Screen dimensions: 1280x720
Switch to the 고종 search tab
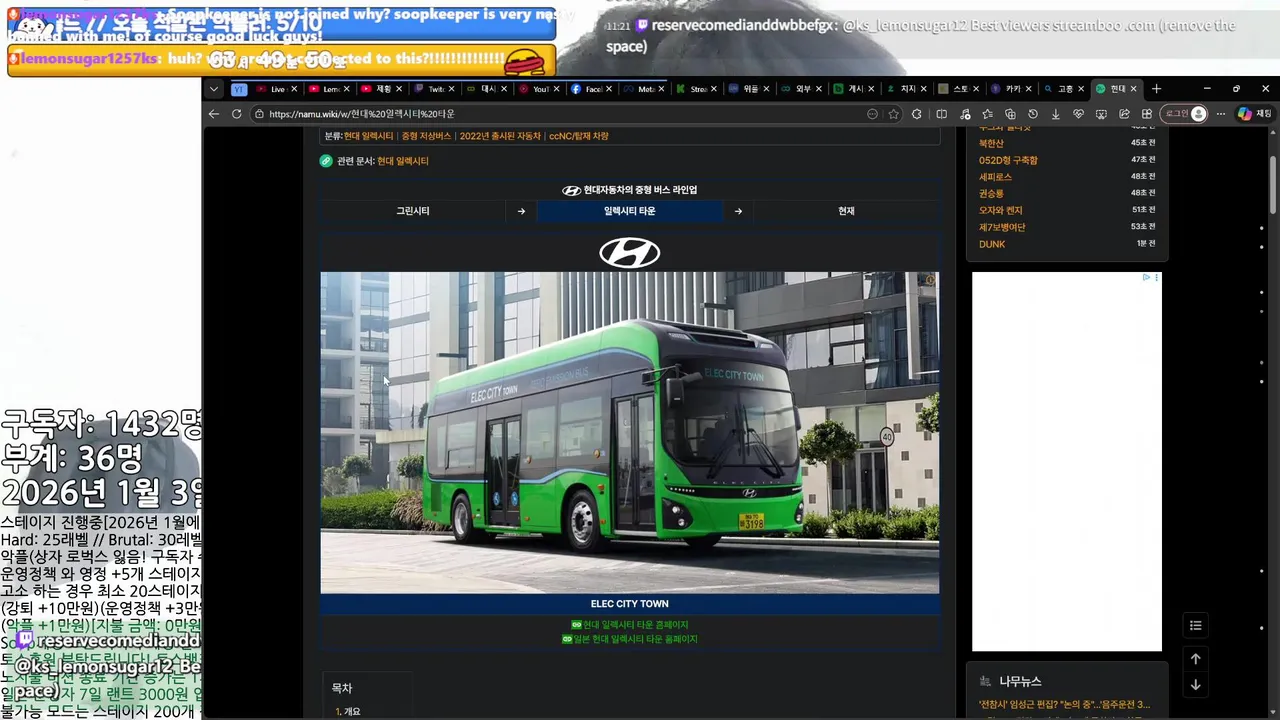point(1063,89)
